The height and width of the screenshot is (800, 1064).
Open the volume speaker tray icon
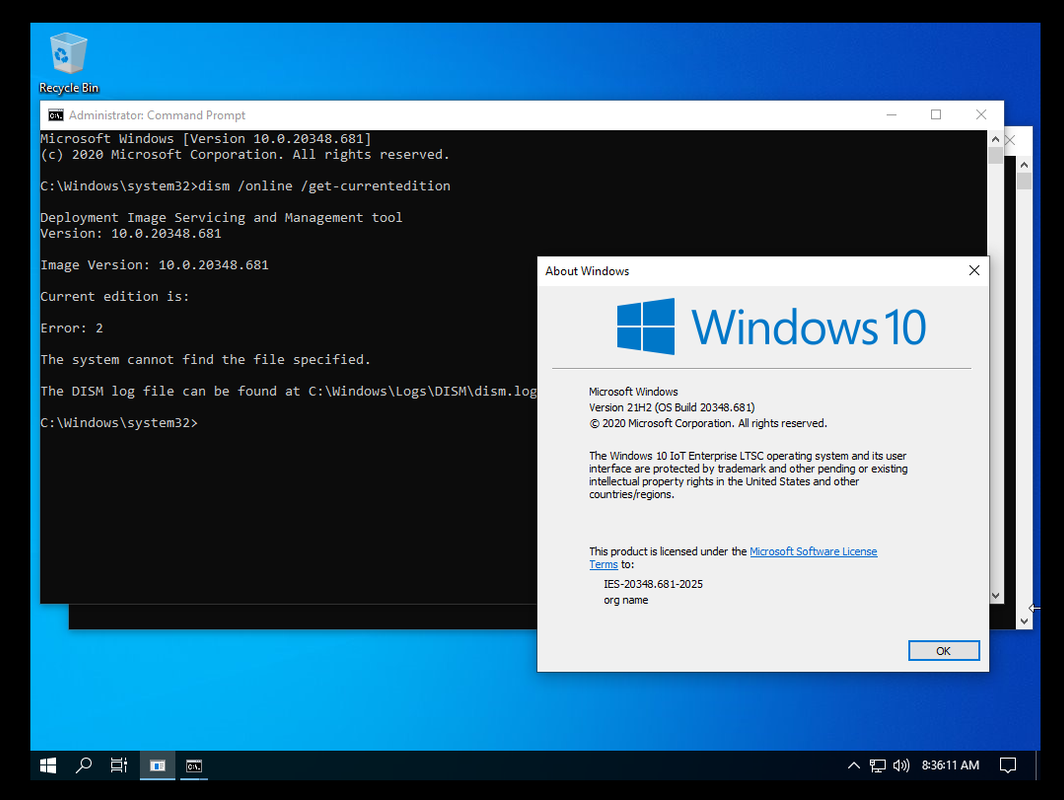tap(901, 765)
